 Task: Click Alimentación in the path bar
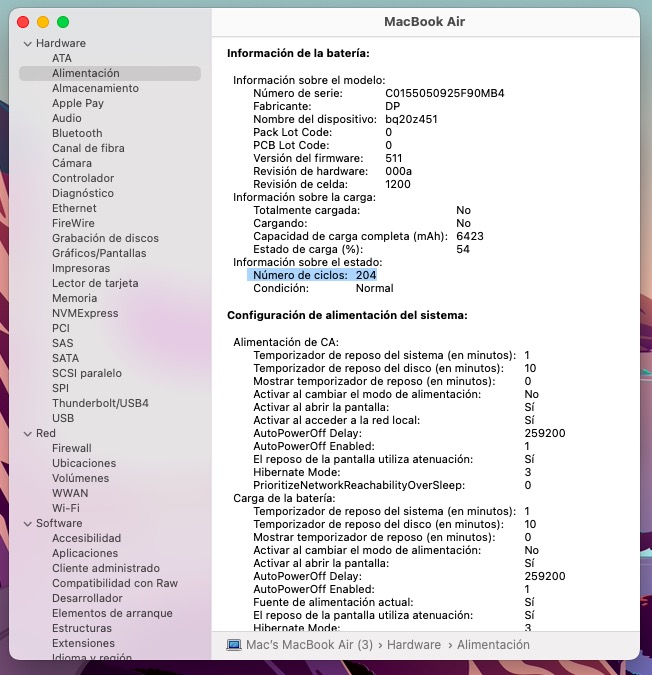(x=493, y=646)
